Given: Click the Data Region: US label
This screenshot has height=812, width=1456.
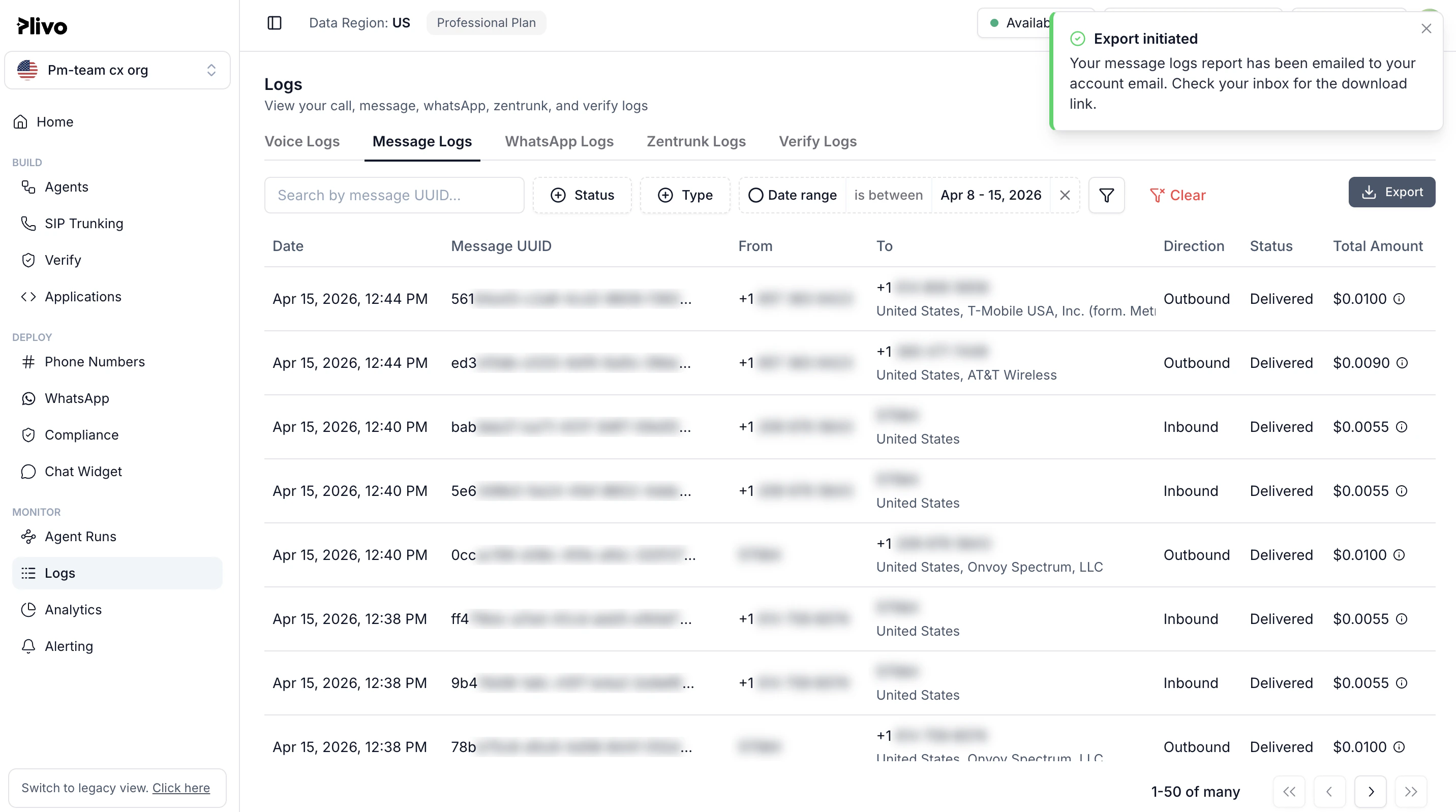Looking at the screenshot, I should [x=359, y=23].
